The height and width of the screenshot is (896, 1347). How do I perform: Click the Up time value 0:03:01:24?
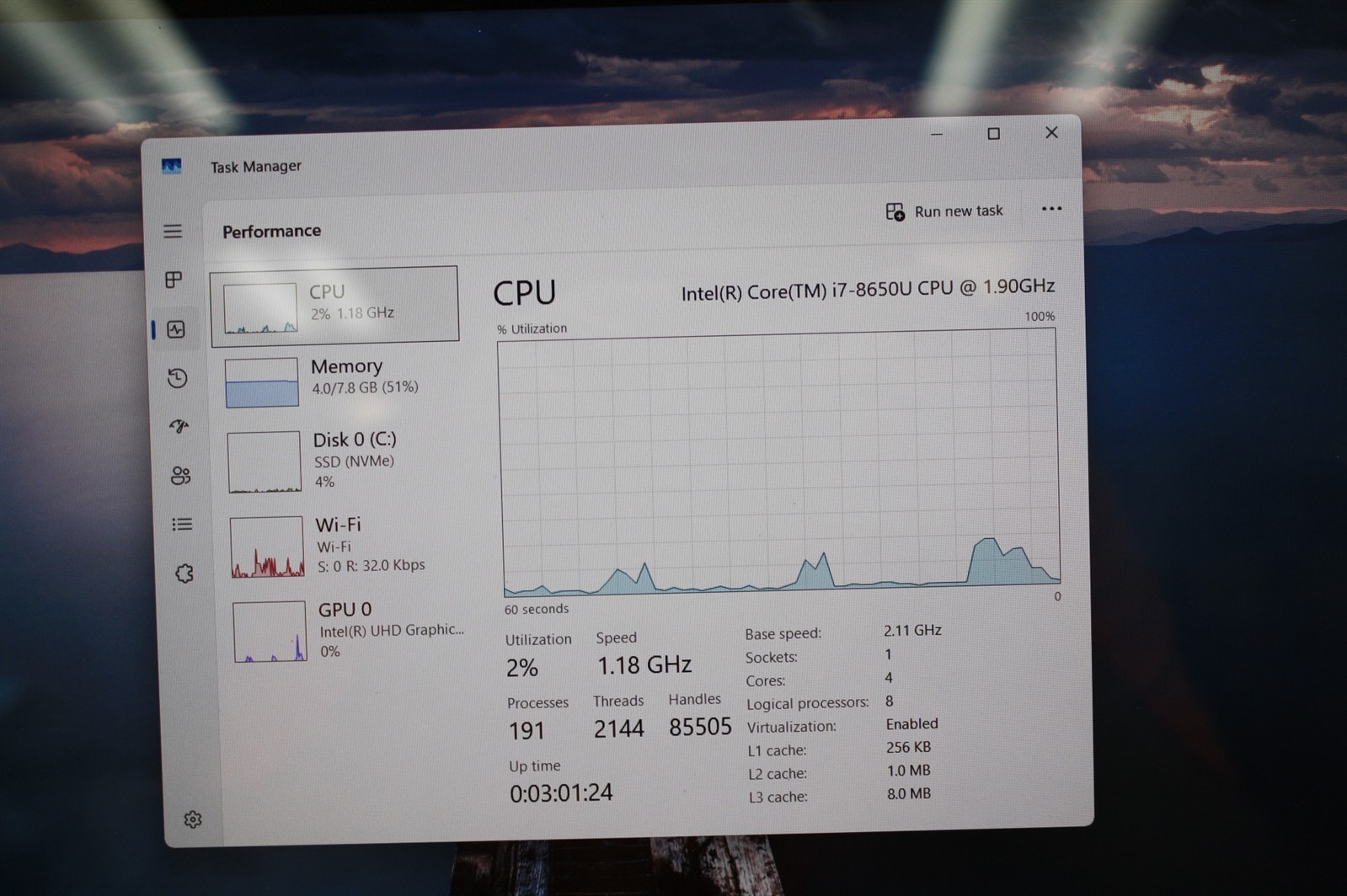coord(561,793)
